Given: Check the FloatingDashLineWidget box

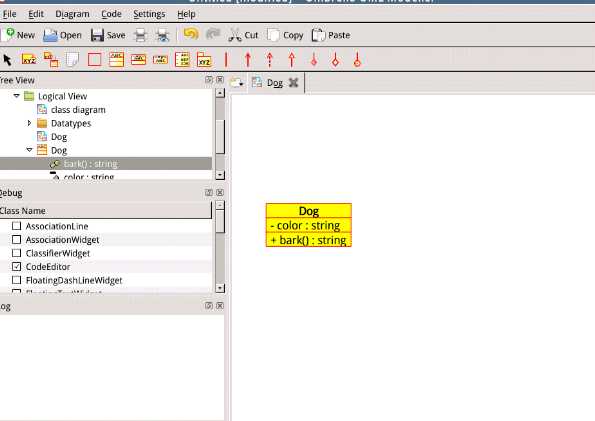Looking at the screenshot, I should pyautogui.click(x=16, y=280).
